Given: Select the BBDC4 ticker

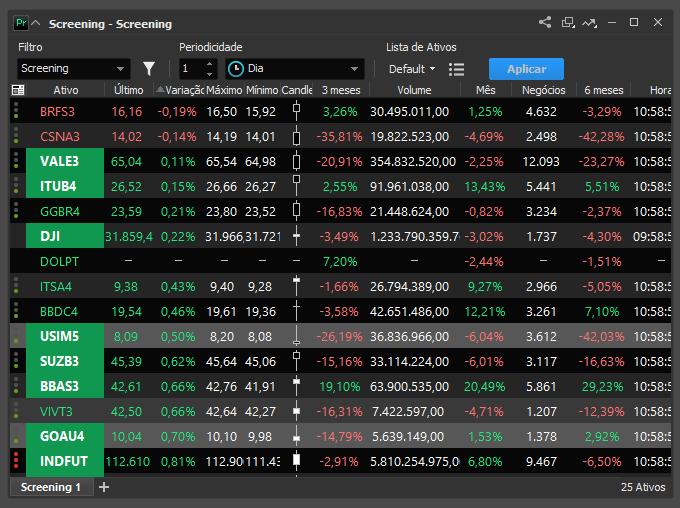Looking at the screenshot, I should [x=59, y=311].
